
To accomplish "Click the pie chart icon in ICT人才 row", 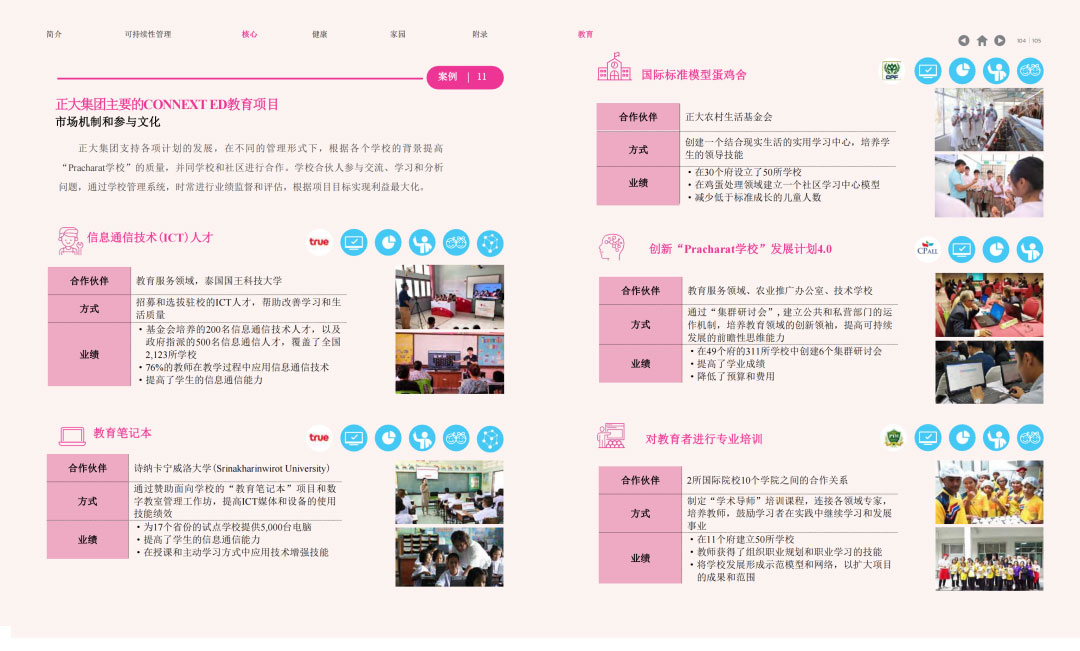I will pos(387,242).
